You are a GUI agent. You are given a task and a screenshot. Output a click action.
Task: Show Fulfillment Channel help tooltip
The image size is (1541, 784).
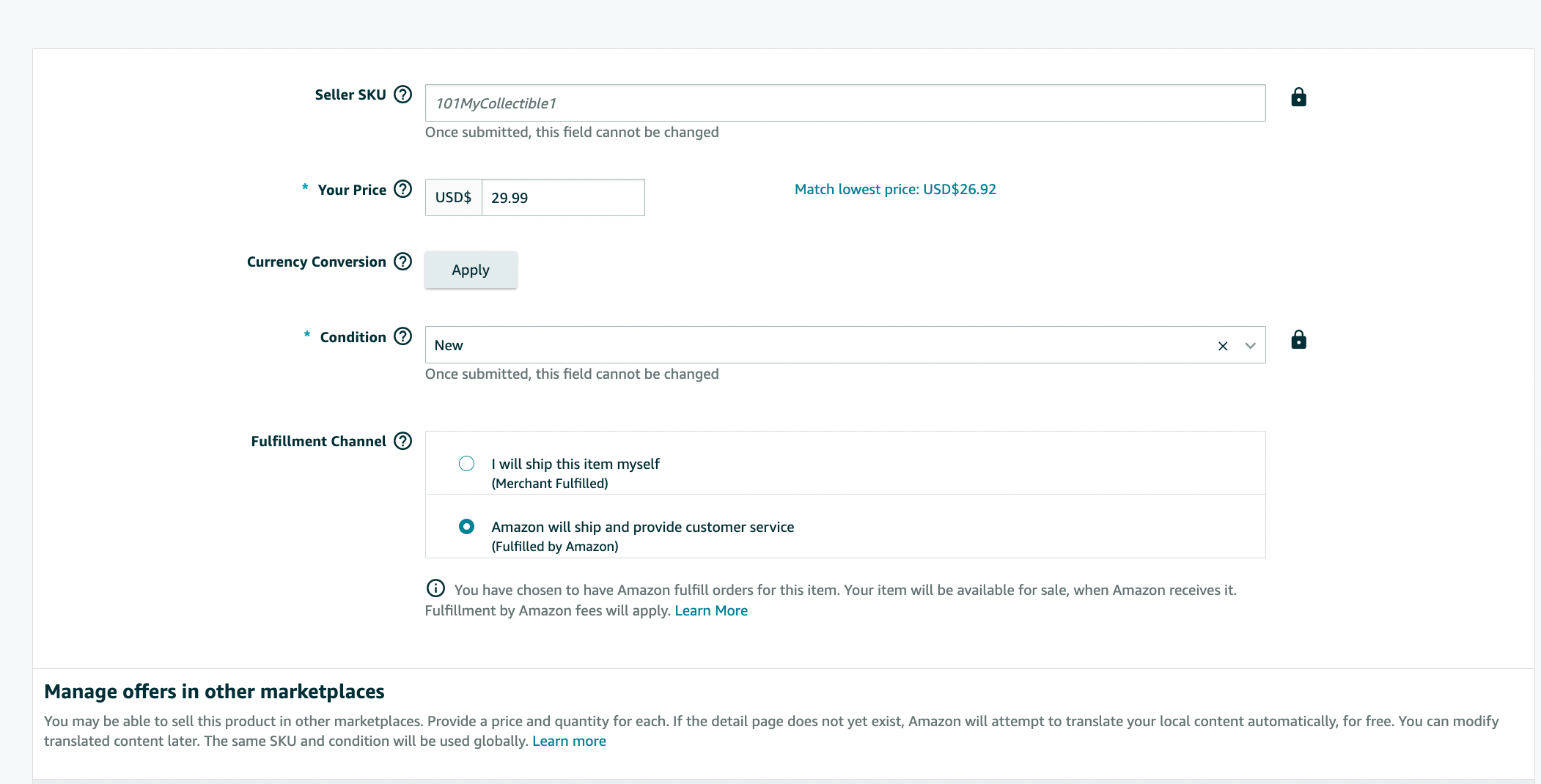[x=403, y=441]
